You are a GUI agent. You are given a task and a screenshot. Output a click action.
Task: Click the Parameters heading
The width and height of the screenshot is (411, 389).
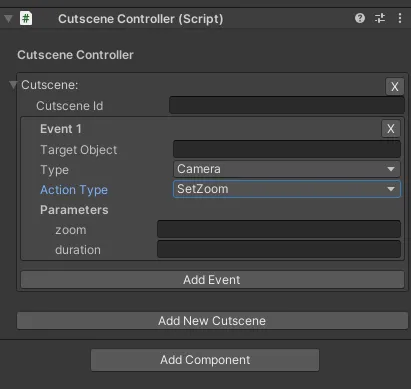[74, 210]
